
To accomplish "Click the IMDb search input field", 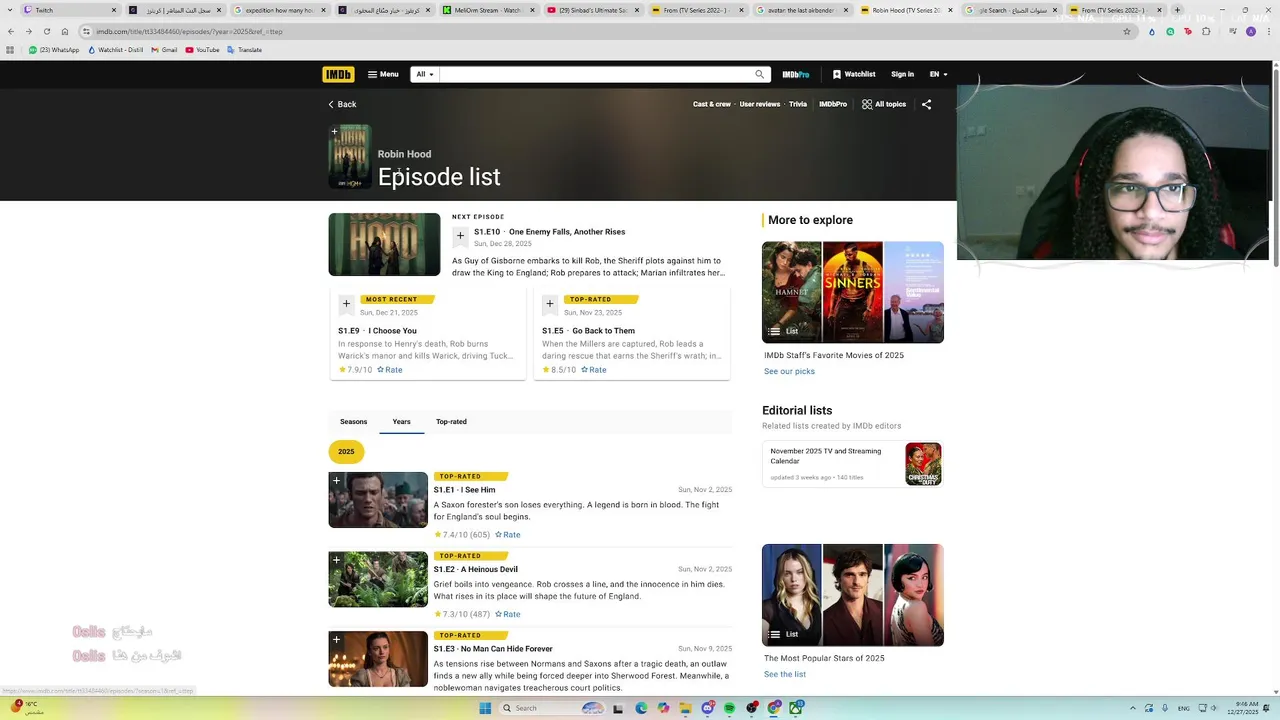I will click(594, 74).
